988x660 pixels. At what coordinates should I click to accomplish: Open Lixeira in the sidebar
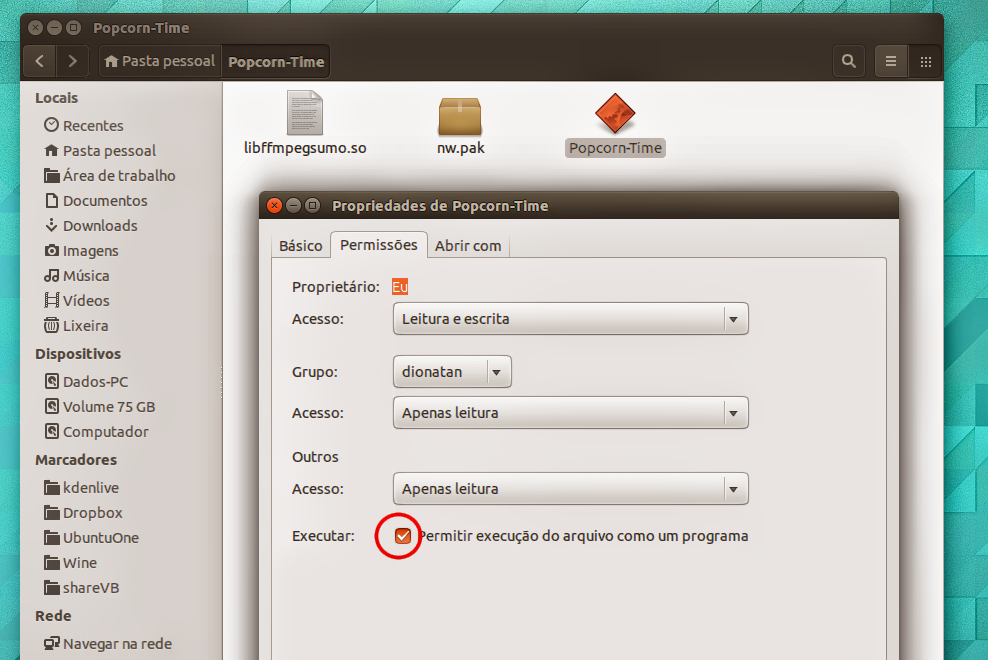tap(76, 326)
